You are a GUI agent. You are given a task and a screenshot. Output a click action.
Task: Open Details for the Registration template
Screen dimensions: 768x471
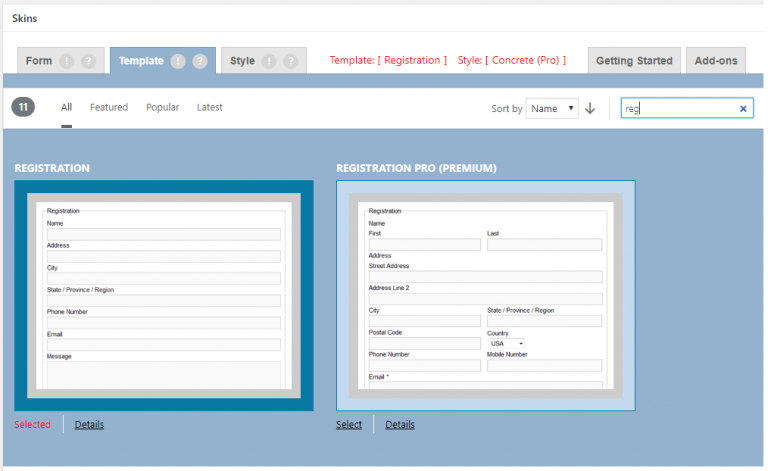pos(89,424)
